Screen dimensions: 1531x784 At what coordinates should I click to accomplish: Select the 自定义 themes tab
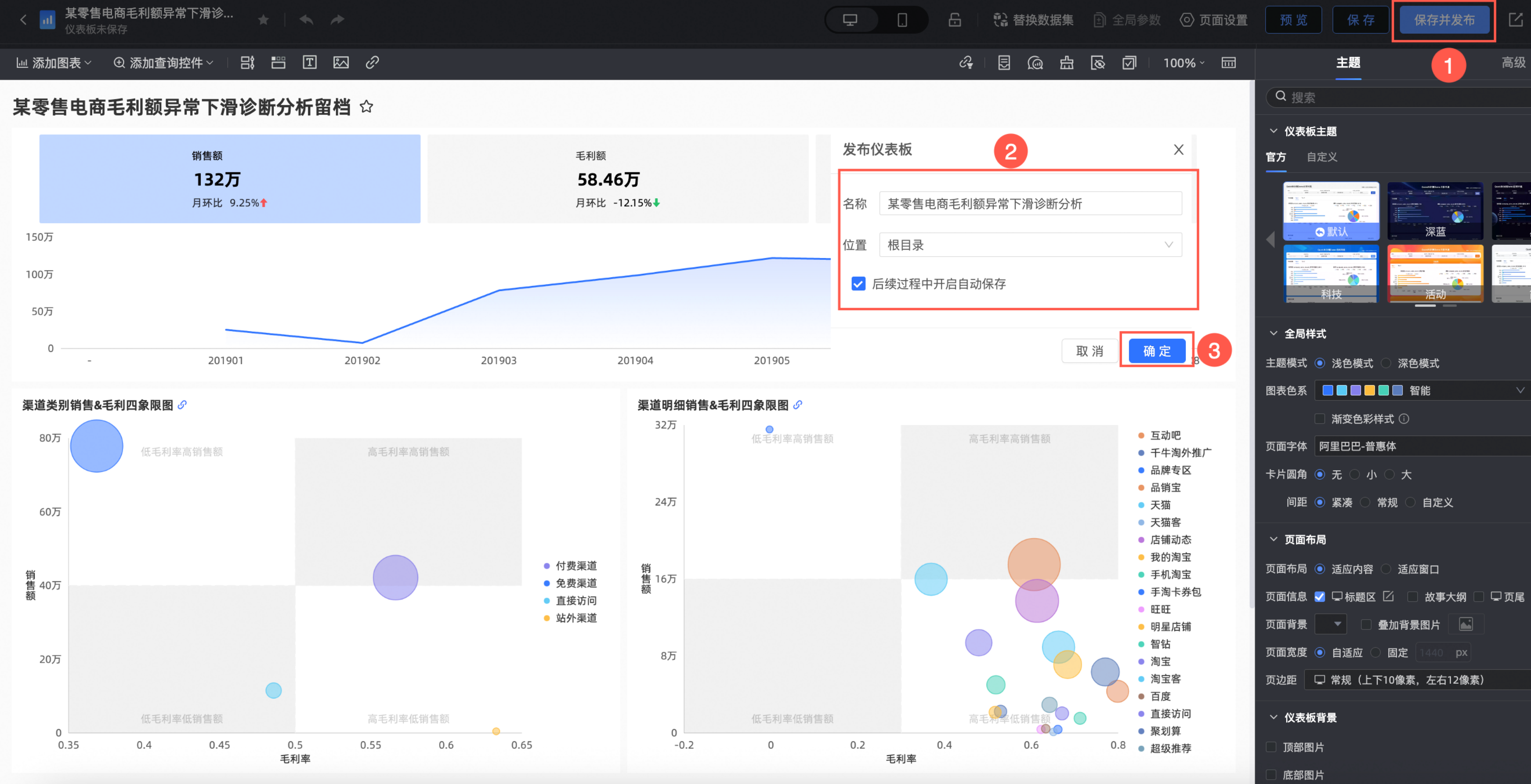[1322, 157]
